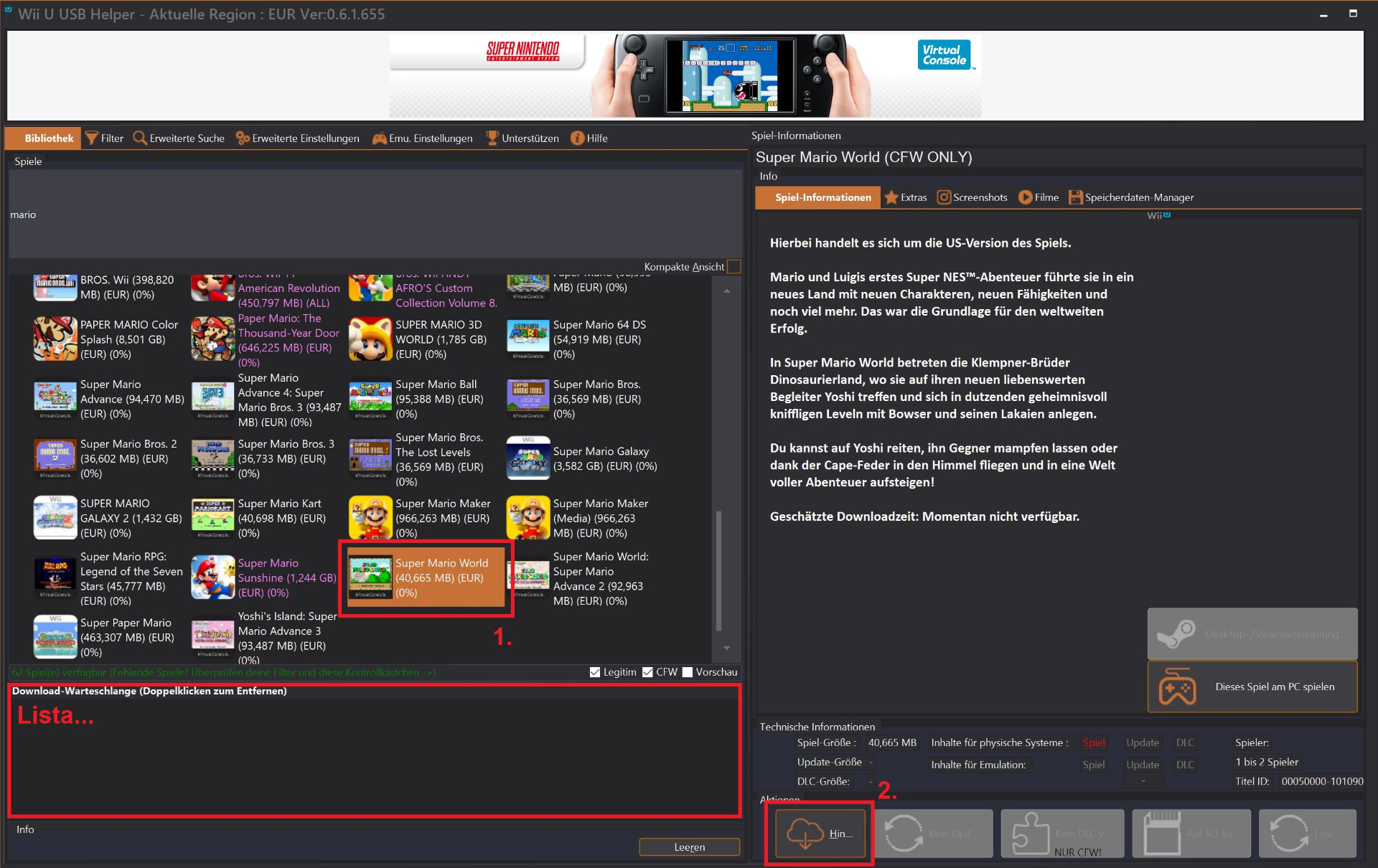The width and height of the screenshot is (1378, 868).
Task: Click the Filme play icon
Action: pos(1026,197)
